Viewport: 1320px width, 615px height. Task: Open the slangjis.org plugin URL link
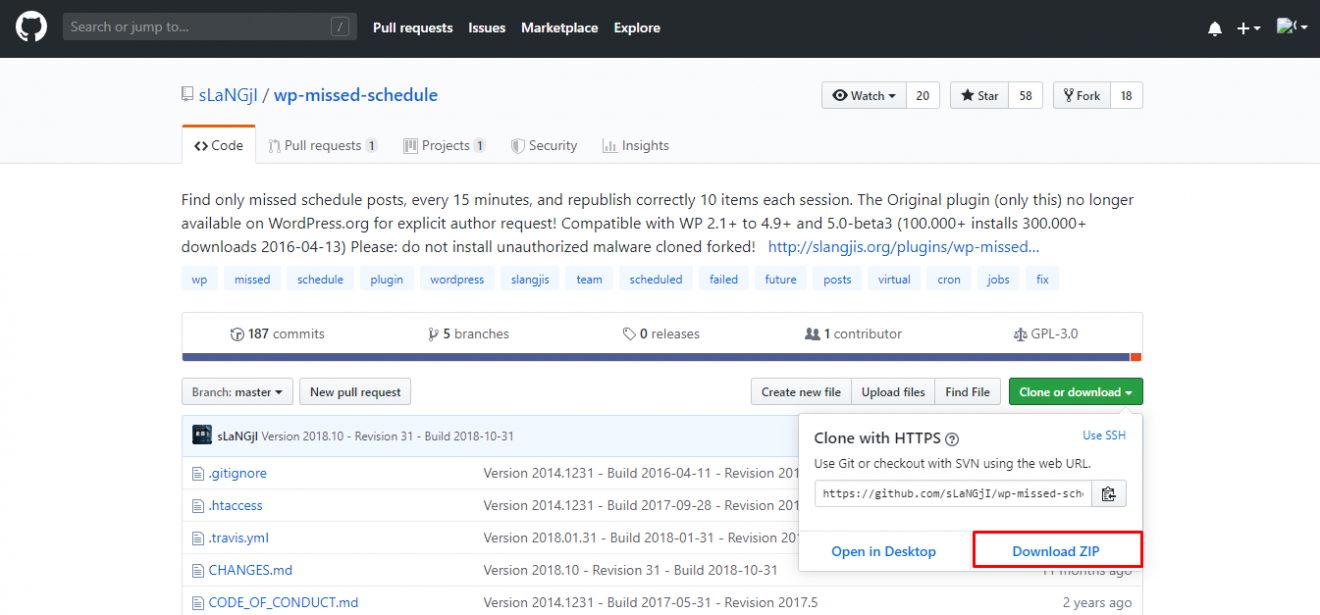903,246
